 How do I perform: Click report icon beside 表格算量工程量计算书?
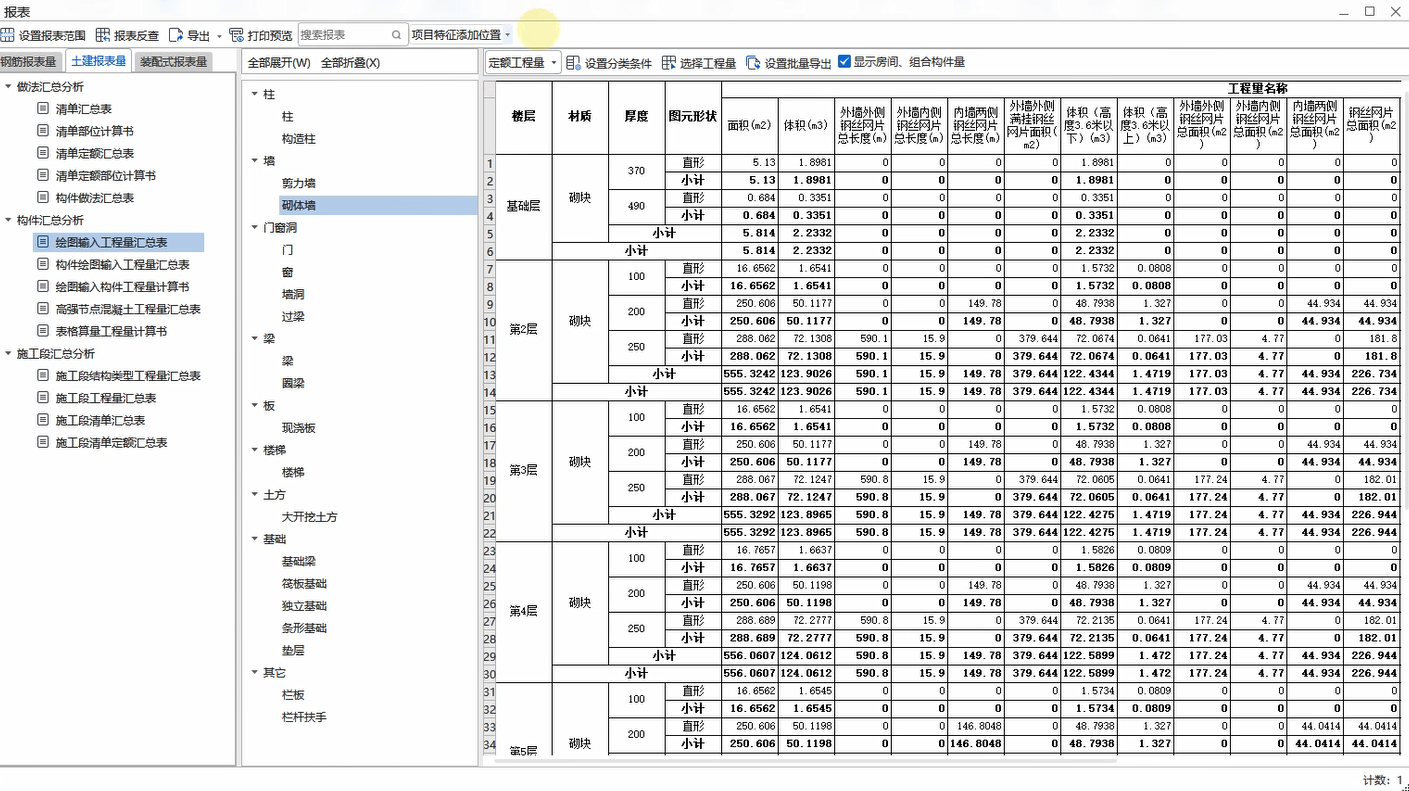(x=43, y=331)
